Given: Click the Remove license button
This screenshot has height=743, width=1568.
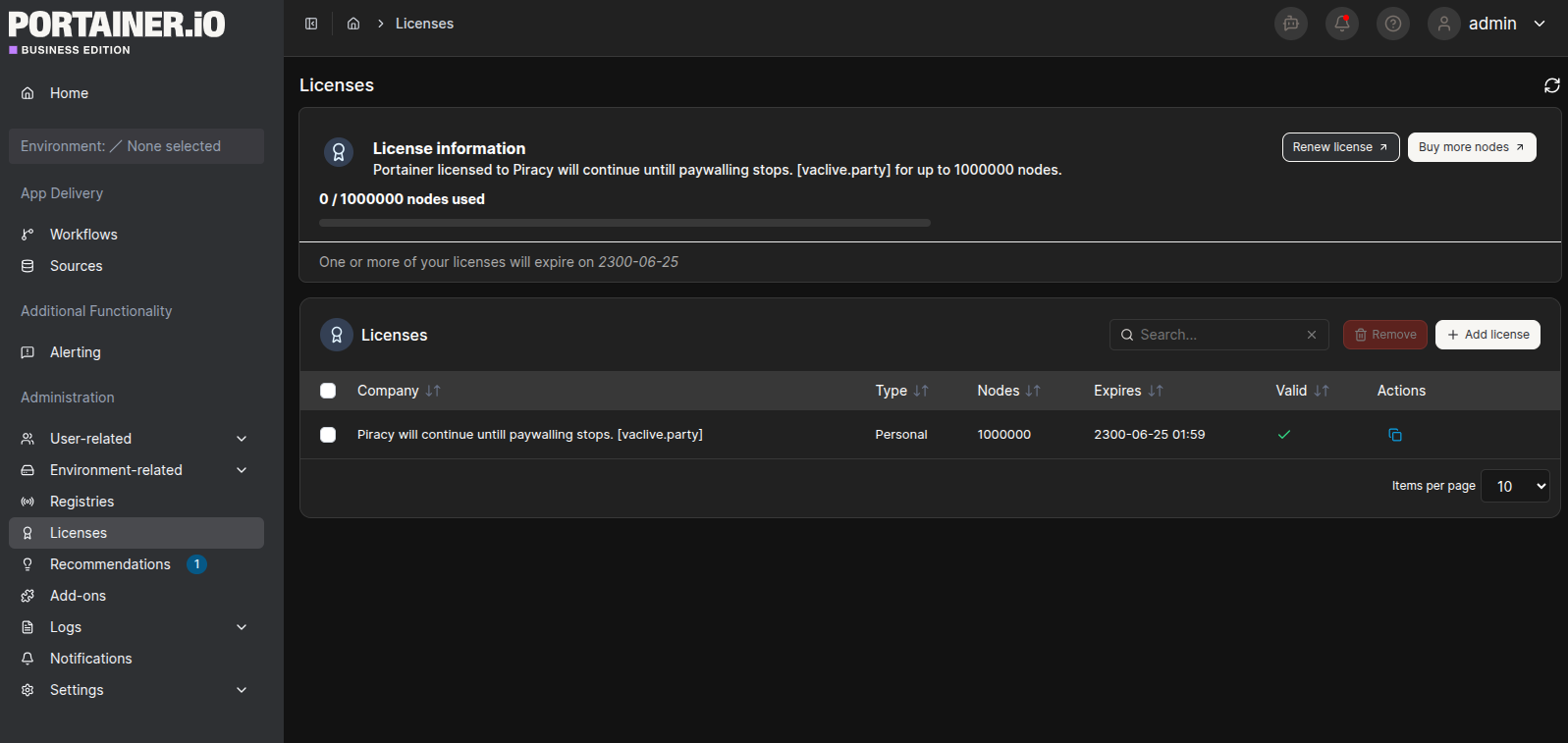Looking at the screenshot, I should pos(1385,335).
